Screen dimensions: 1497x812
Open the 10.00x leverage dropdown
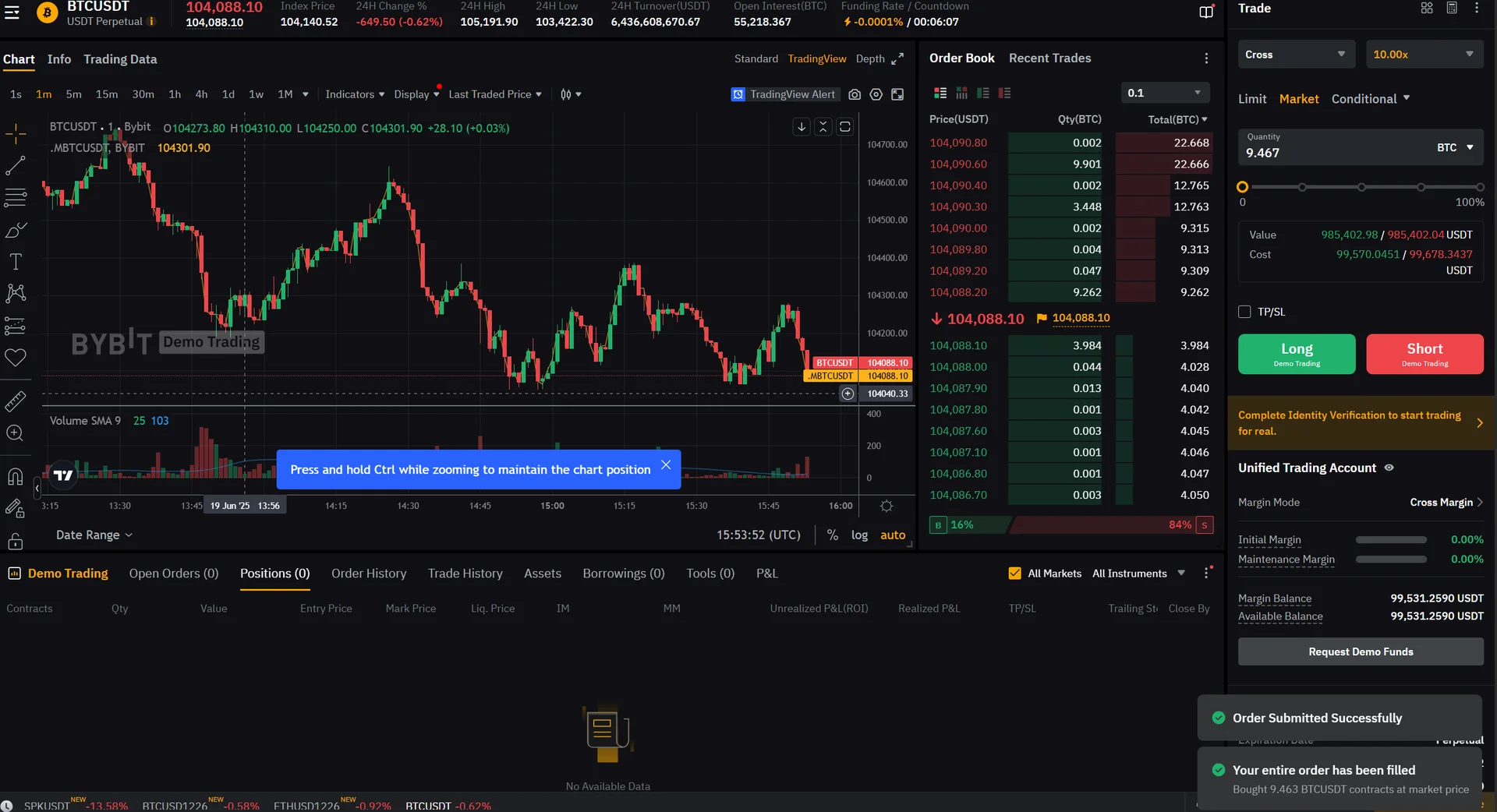point(1424,55)
